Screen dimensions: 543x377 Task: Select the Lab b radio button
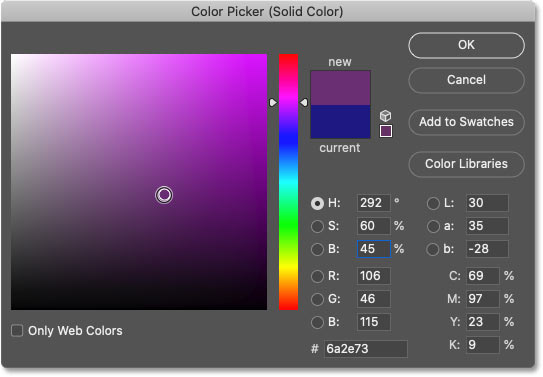tap(433, 249)
